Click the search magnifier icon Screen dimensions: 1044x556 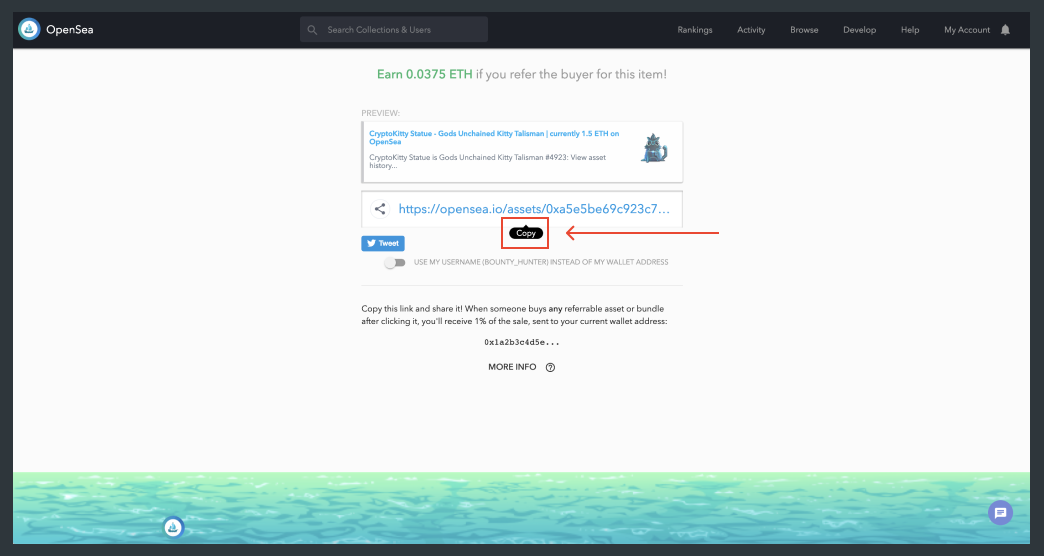click(312, 30)
